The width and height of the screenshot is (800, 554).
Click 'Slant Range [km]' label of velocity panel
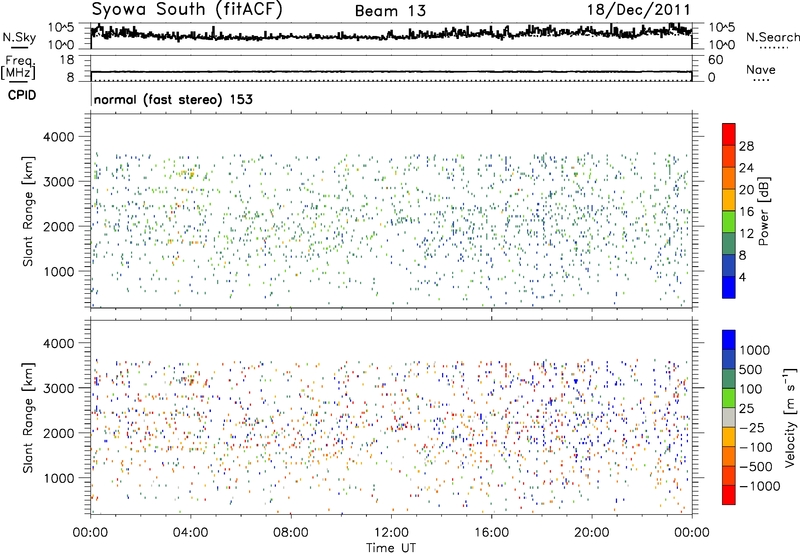pos(28,417)
